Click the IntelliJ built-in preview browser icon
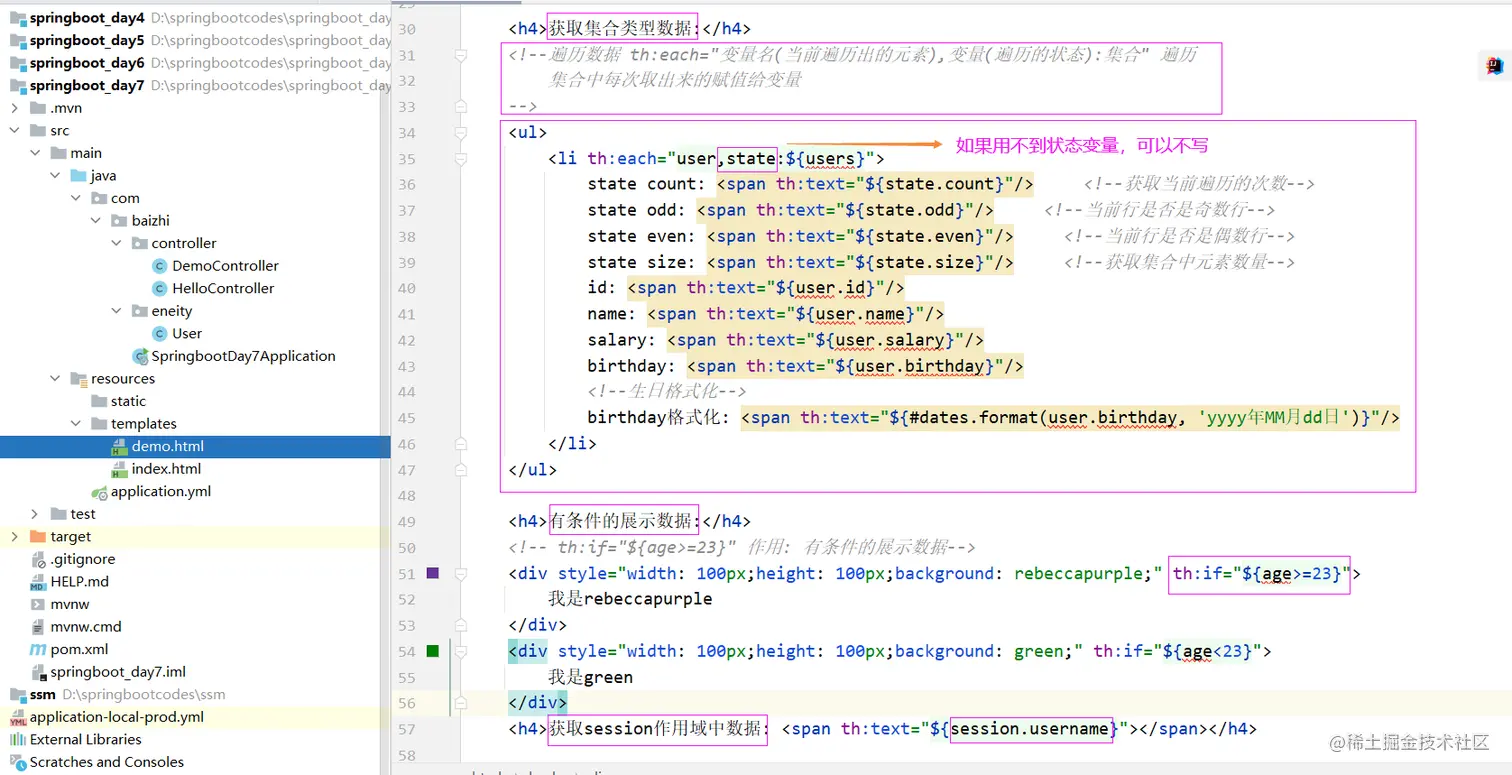This screenshot has height=775, width=1512. coord(1494,66)
